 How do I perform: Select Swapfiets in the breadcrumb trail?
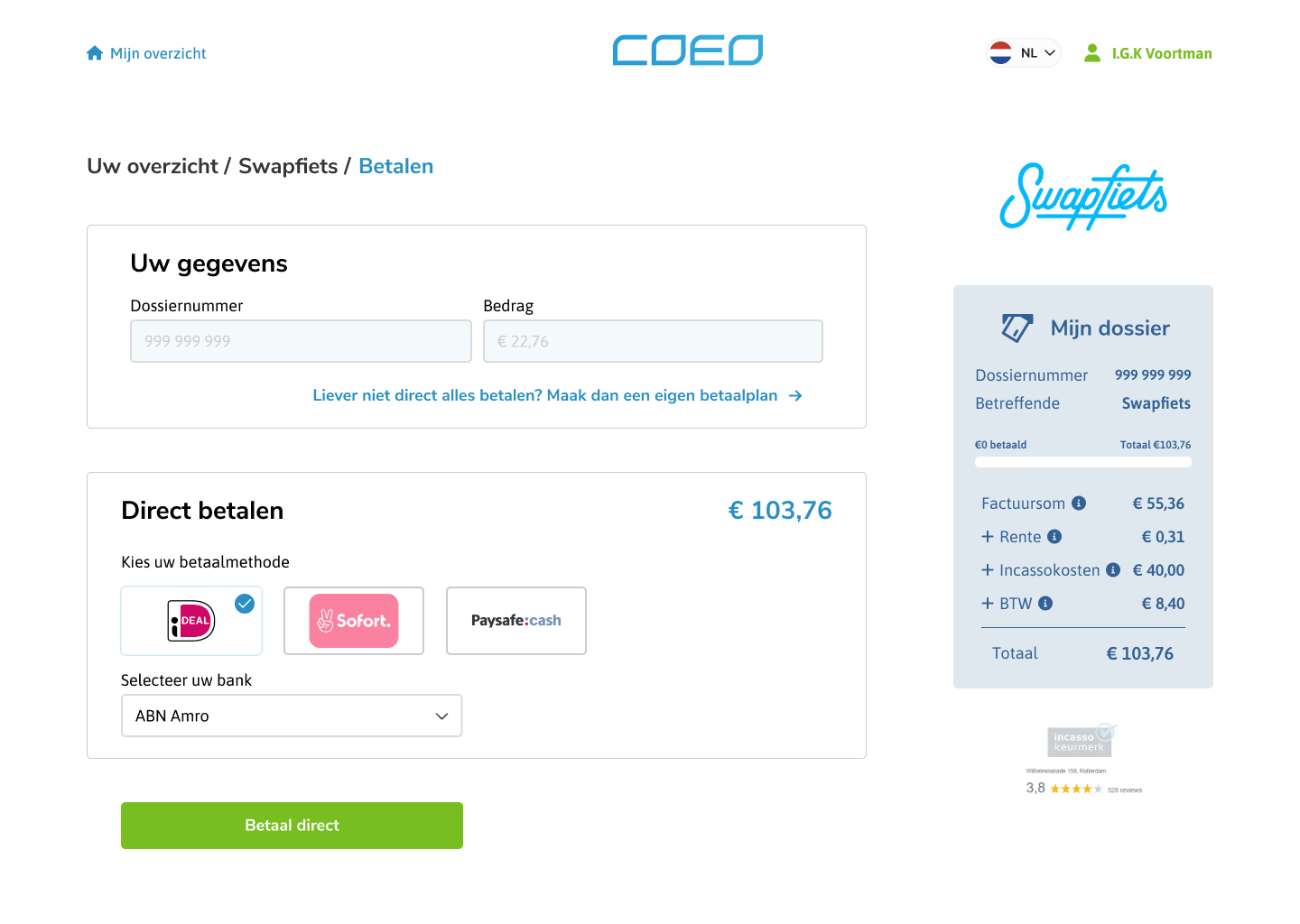coord(287,166)
